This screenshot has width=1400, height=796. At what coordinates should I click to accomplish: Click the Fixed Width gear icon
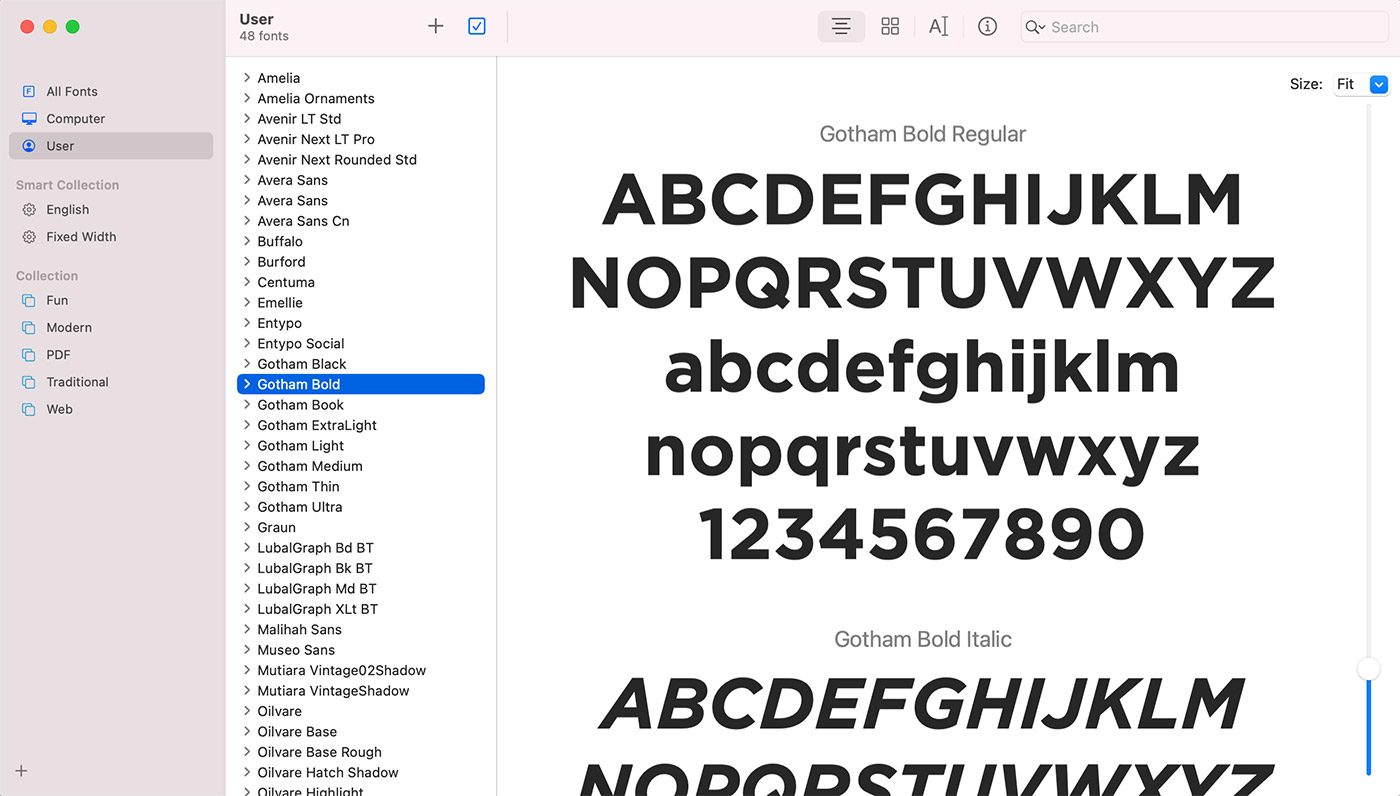point(29,237)
